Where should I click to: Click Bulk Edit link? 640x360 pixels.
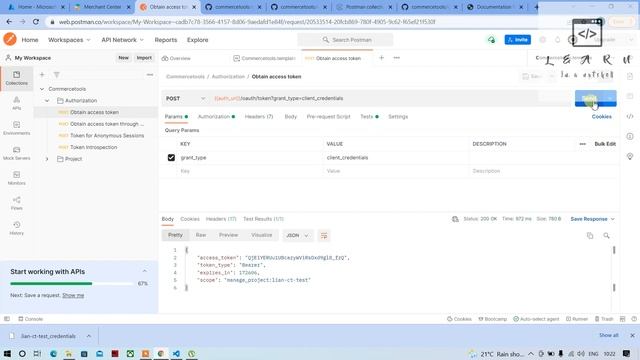[605, 144]
